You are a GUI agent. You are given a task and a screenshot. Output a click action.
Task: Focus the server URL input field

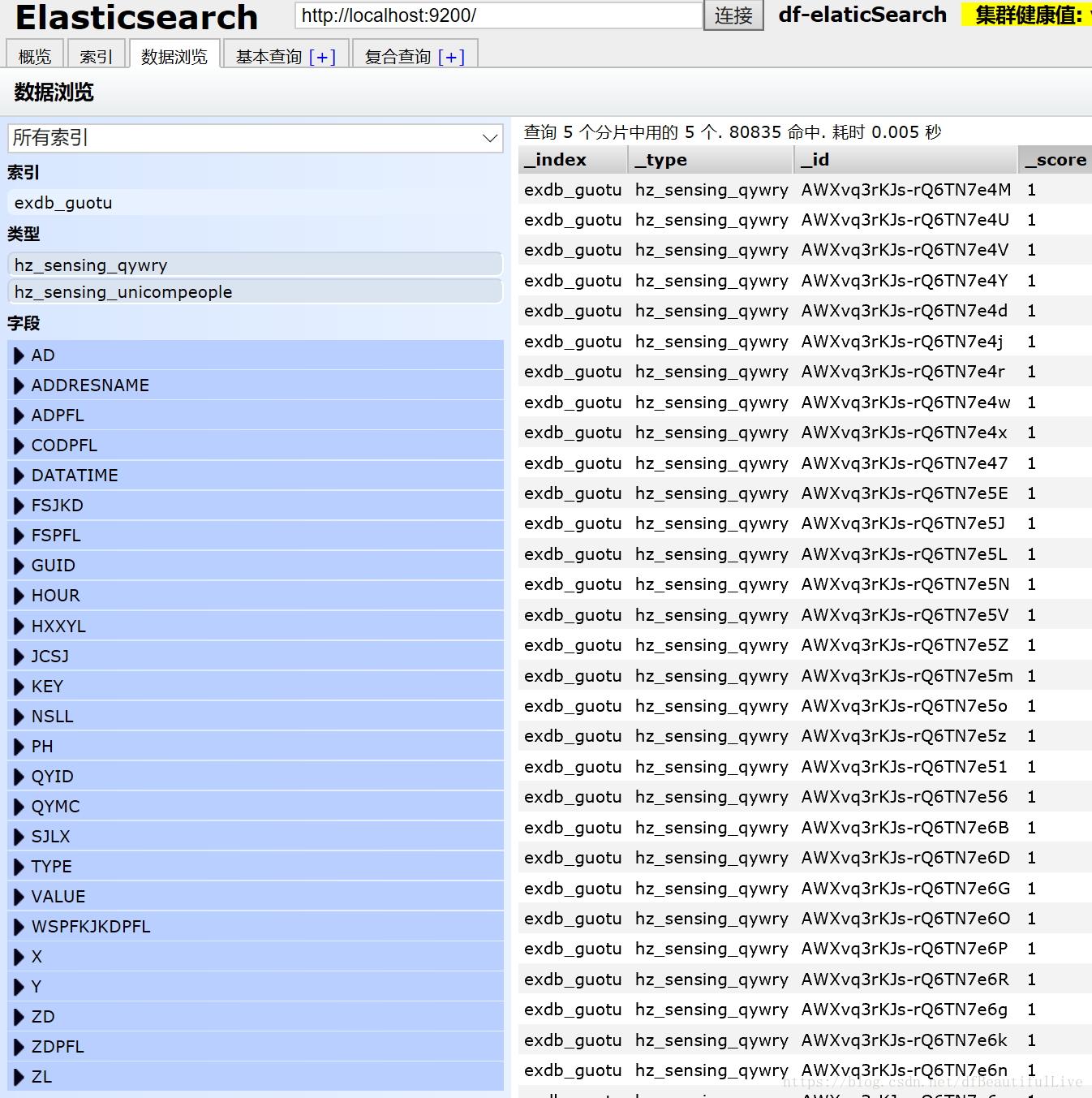498,15
